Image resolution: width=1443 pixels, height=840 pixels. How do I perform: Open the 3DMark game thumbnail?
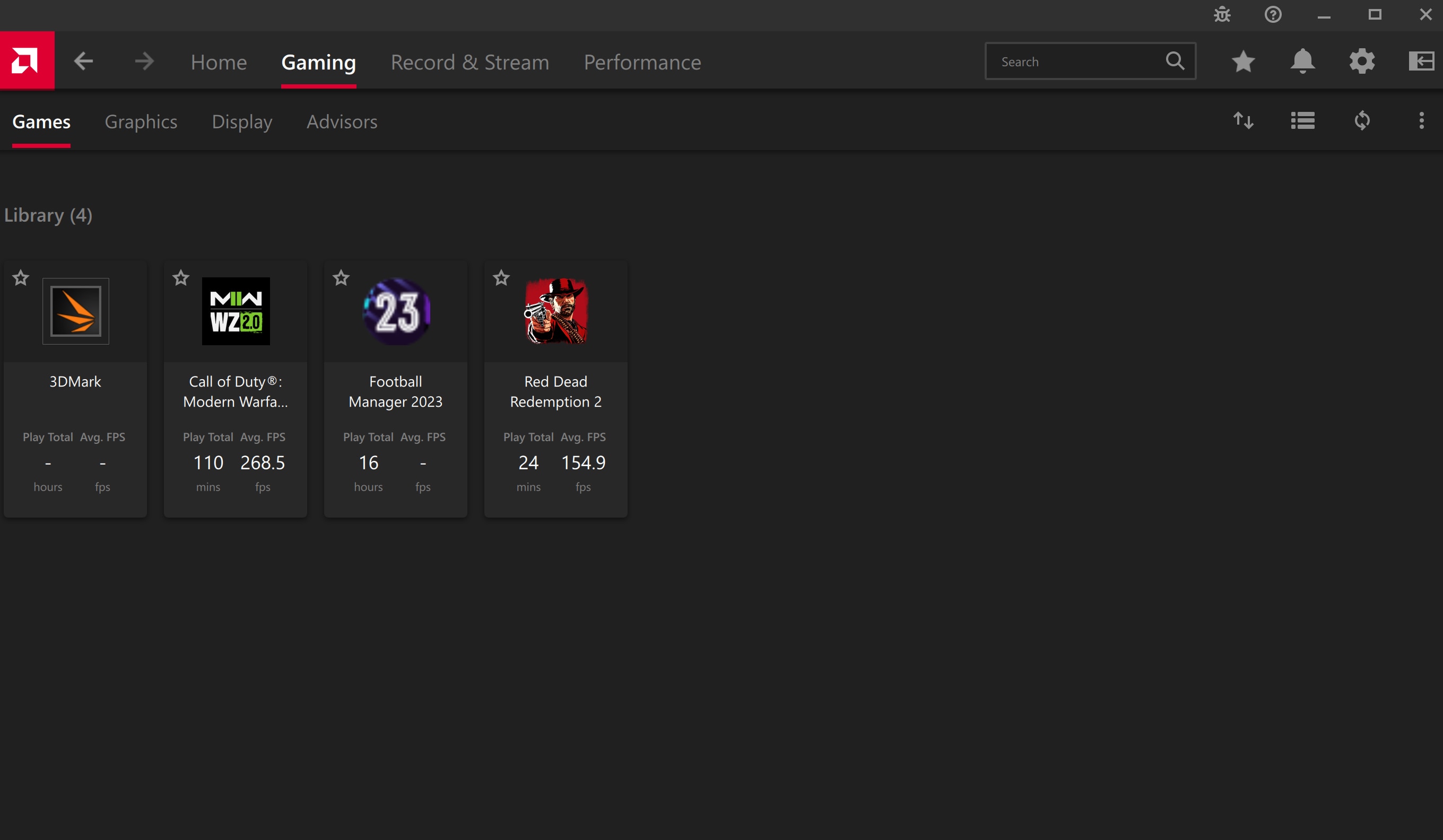[75, 311]
